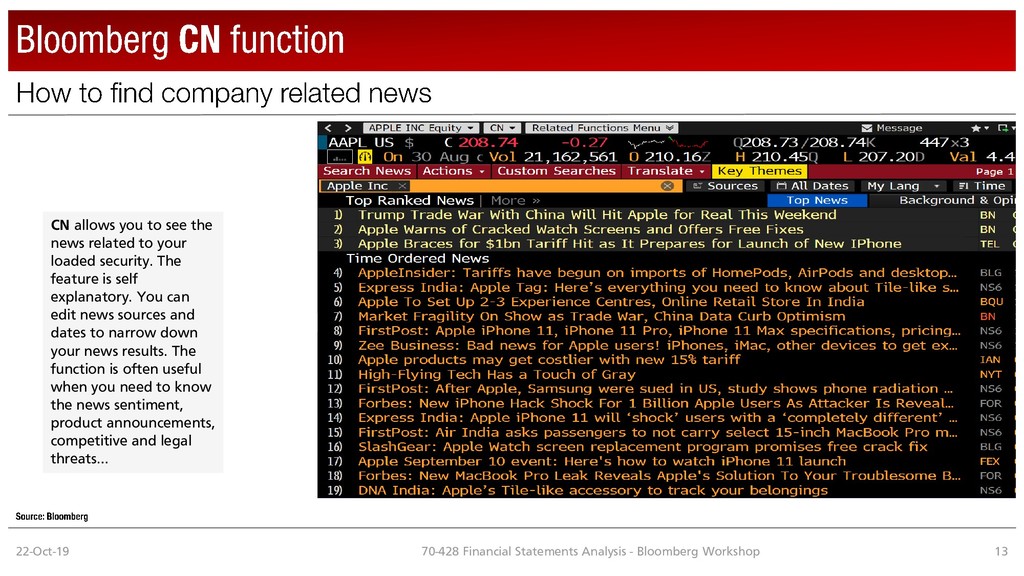Click the high price 210.45

[x=782, y=157]
